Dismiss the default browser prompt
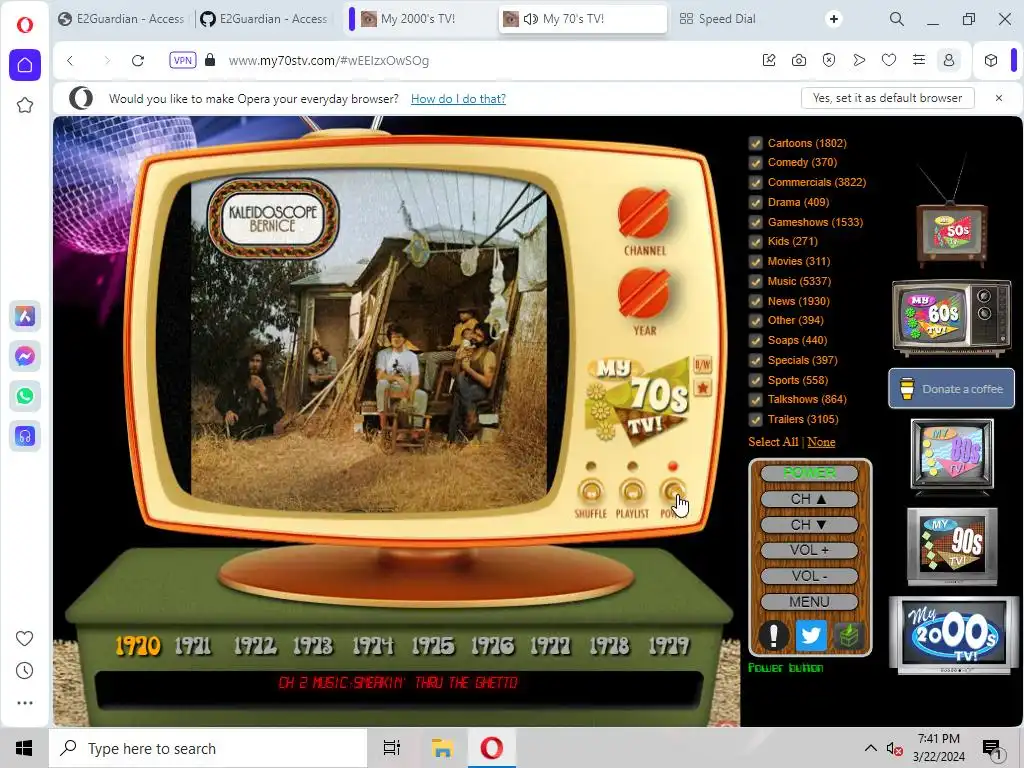Image resolution: width=1024 pixels, height=768 pixels. [999, 98]
